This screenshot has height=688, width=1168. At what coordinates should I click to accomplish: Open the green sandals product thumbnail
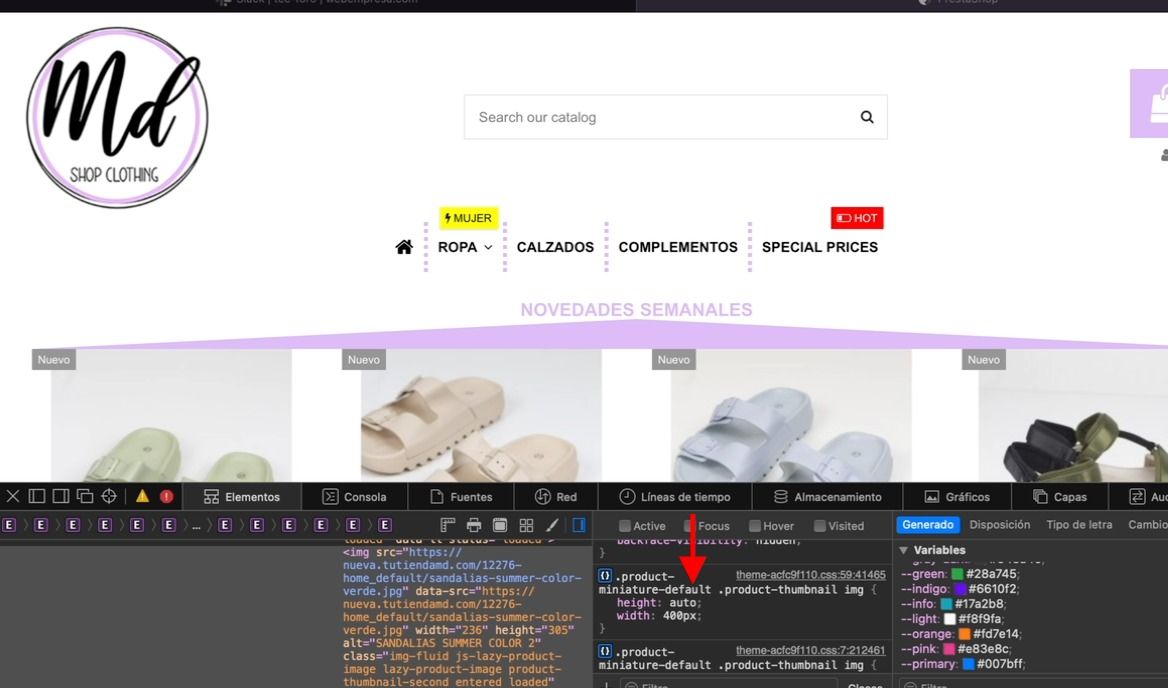coord(171,415)
